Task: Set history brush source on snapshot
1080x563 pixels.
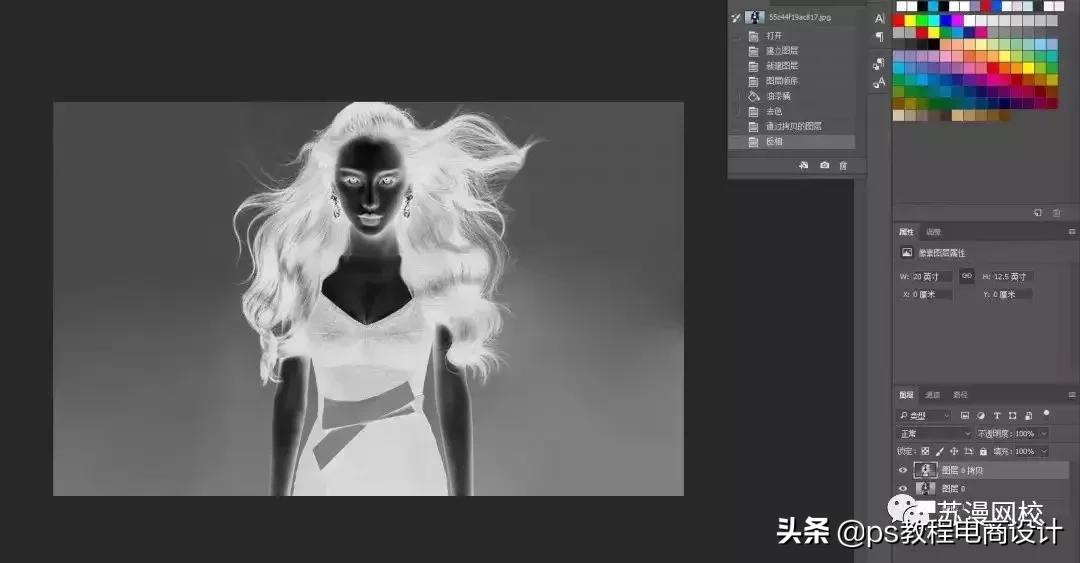Action: (736, 17)
